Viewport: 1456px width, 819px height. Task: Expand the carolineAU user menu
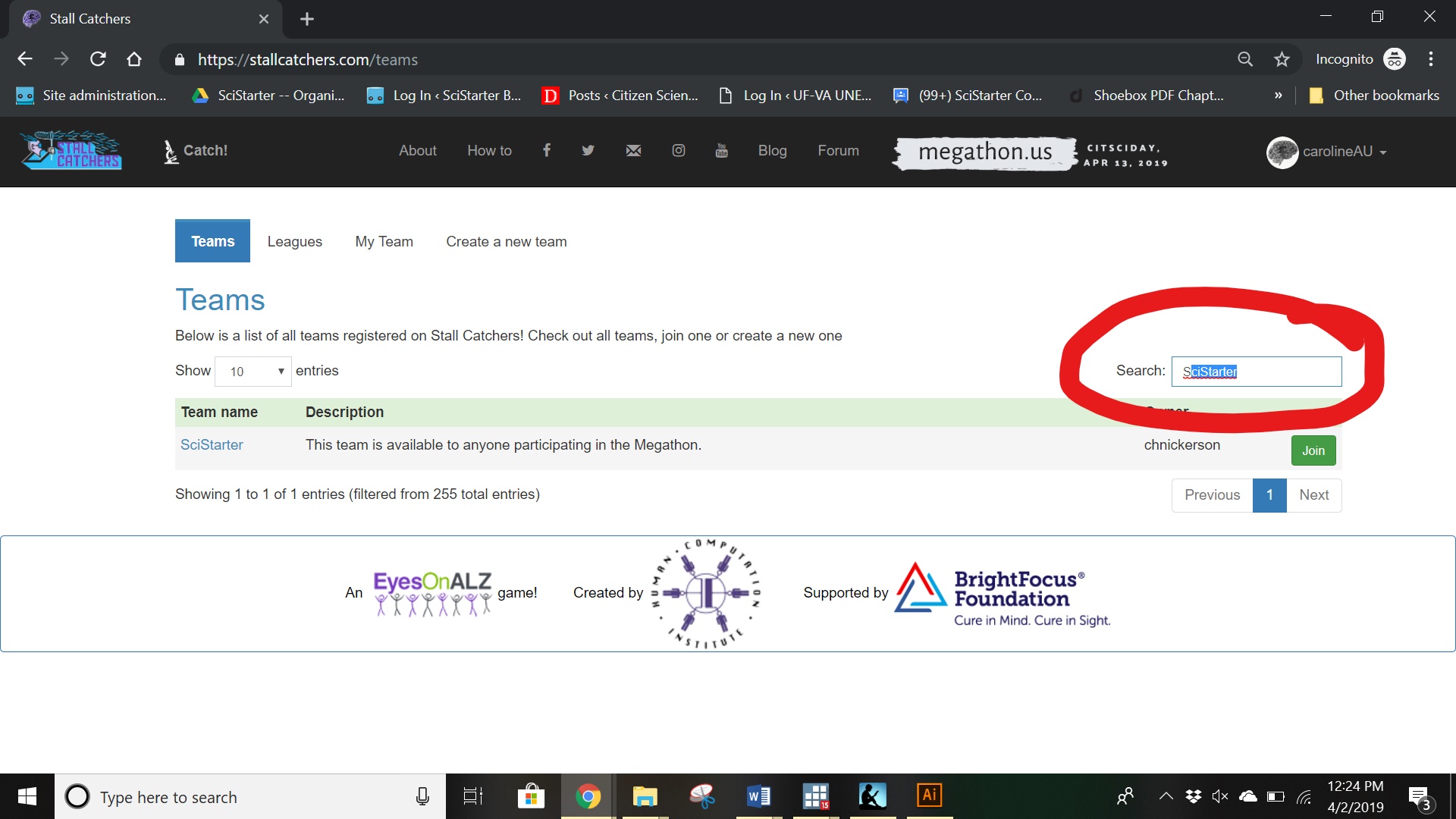click(x=1344, y=152)
